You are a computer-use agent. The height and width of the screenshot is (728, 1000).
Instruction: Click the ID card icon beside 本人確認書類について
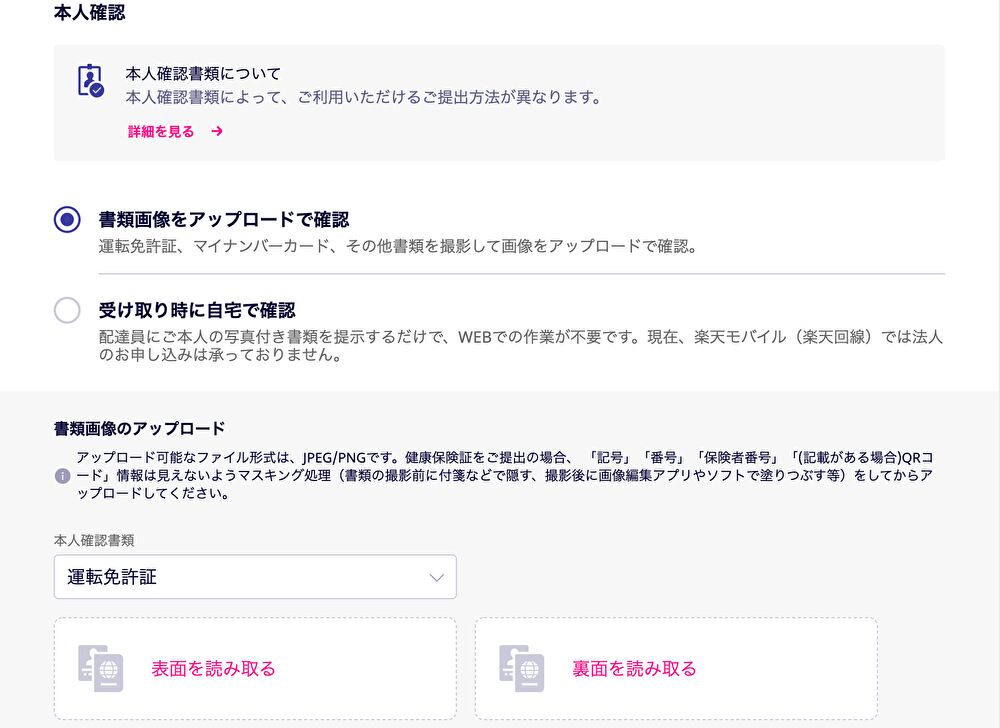click(90, 81)
